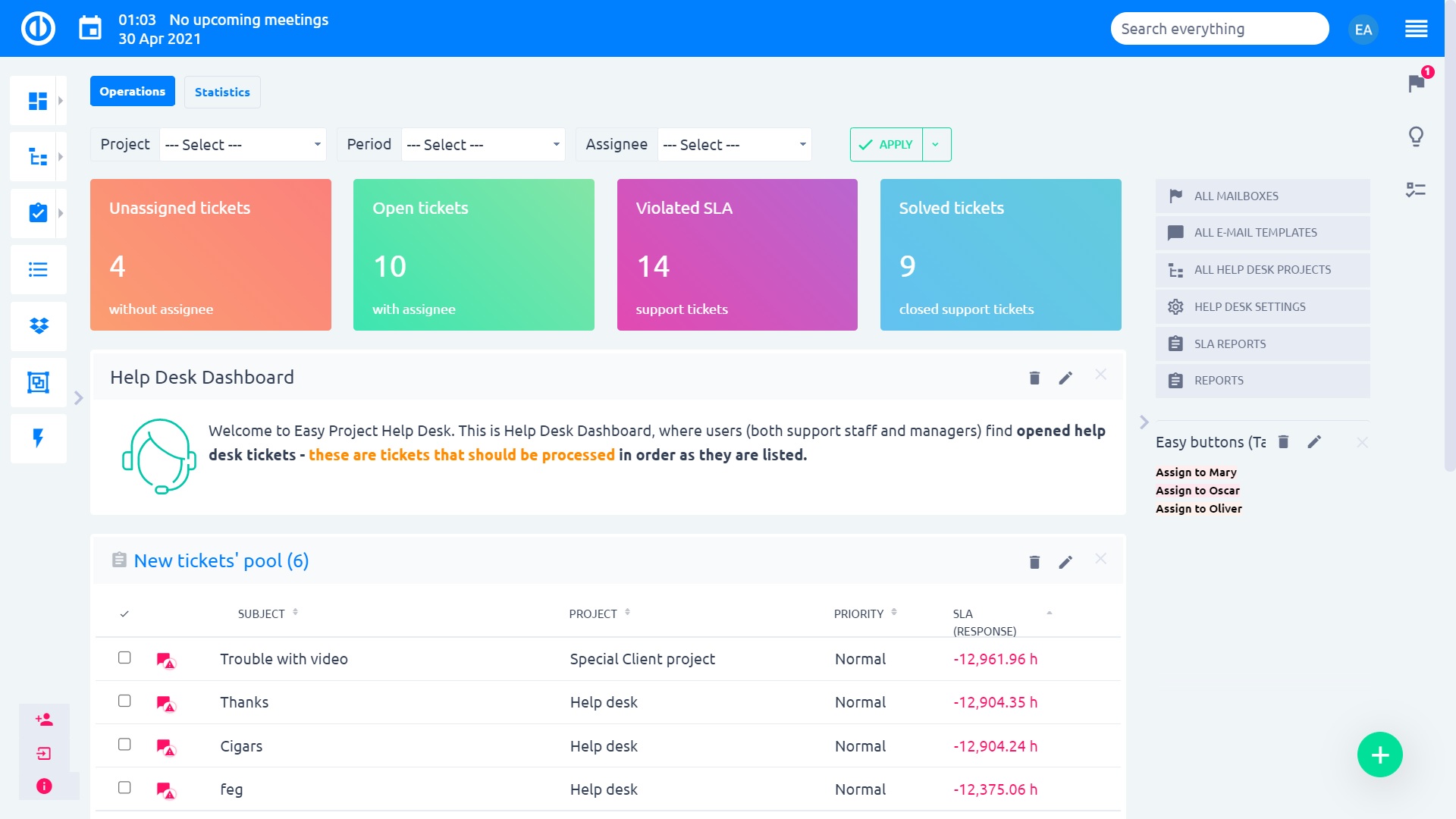The image size is (1456, 819).
Task: Select the Reports icon in right menu
Action: (x=1176, y=380)
